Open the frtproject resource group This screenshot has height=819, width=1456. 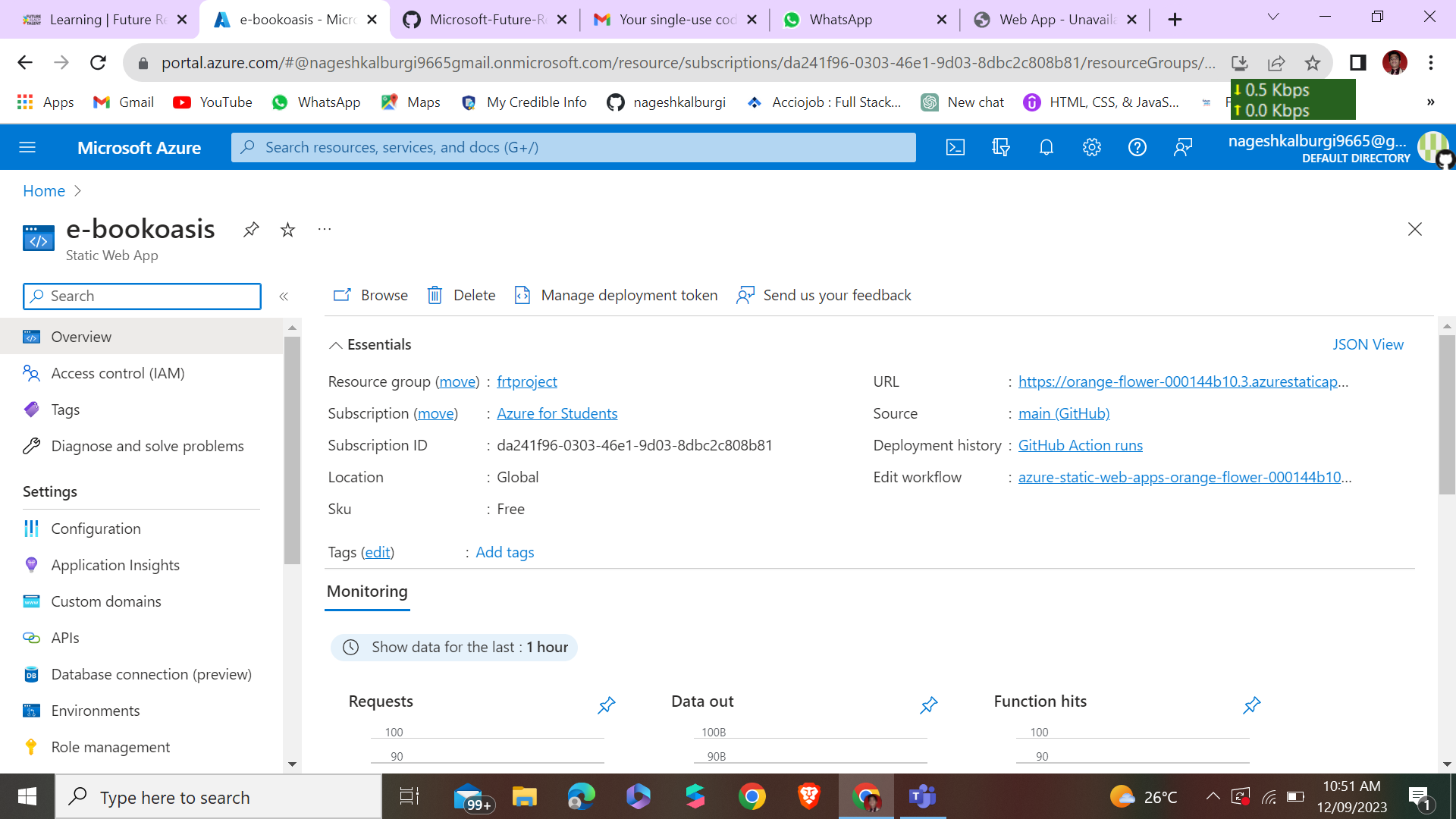526,381
